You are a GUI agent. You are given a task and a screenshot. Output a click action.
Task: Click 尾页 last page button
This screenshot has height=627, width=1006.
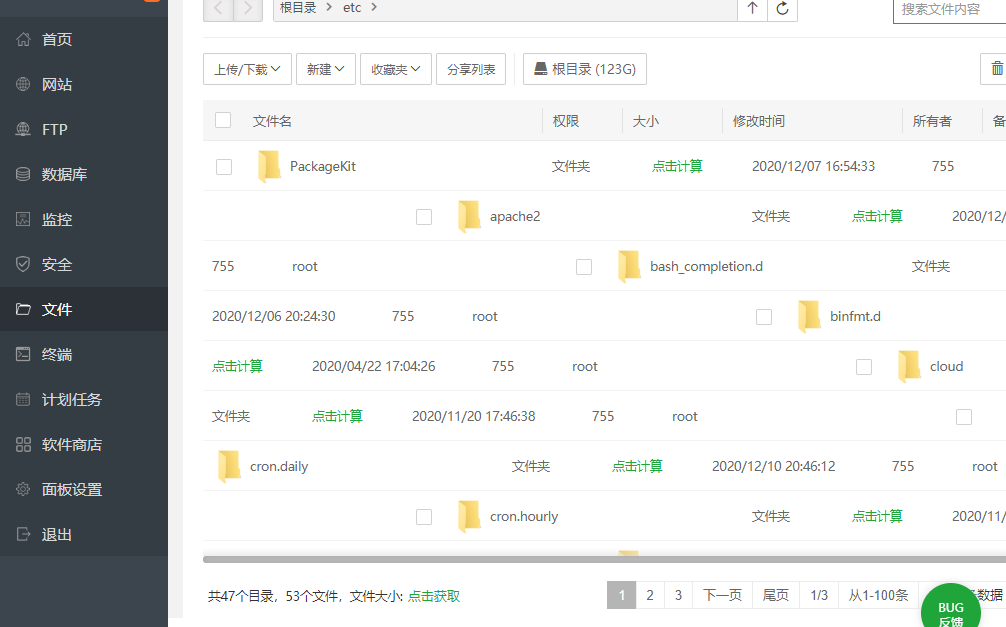click(x=776, y=595)
